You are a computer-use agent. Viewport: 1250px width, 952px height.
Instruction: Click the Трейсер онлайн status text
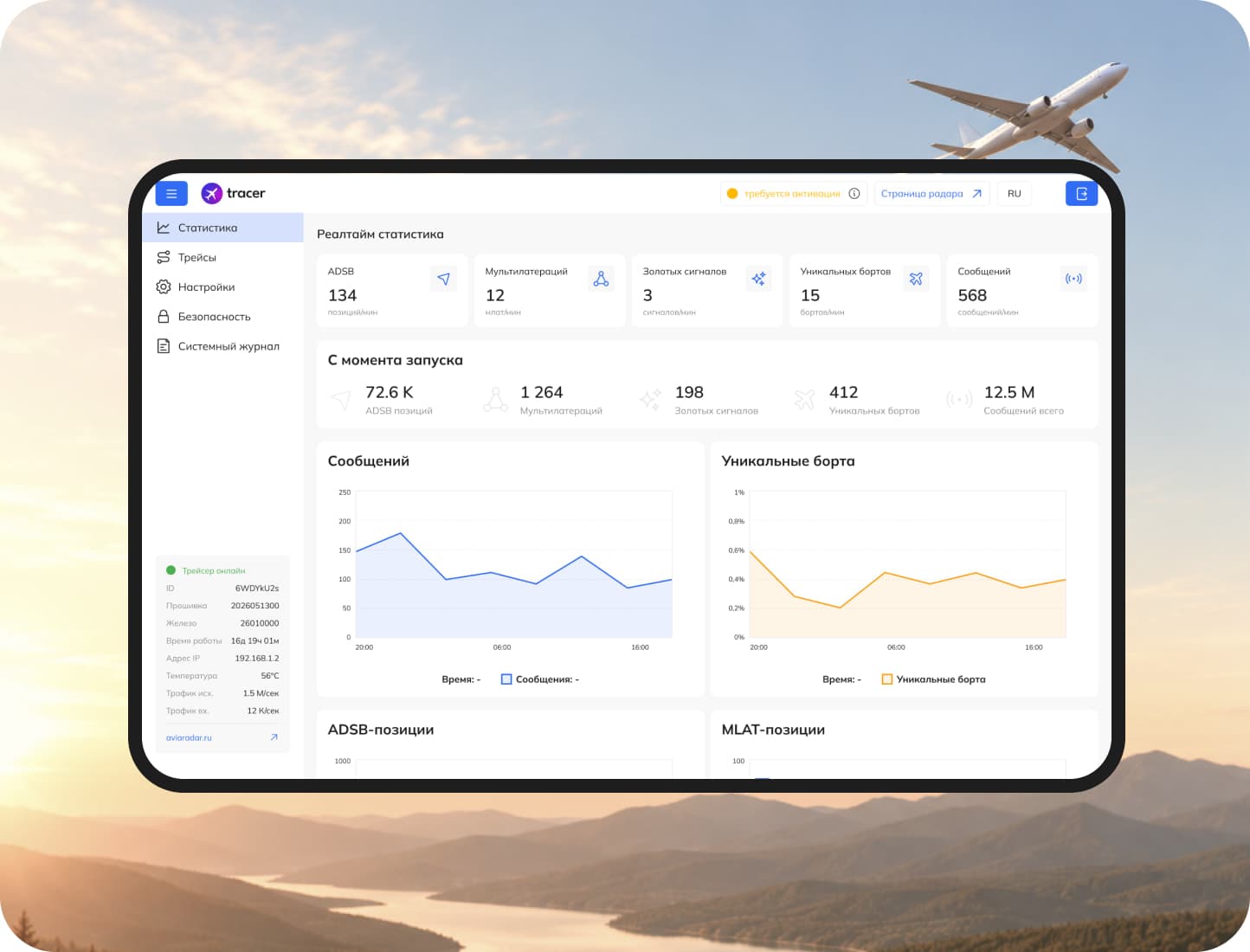214,571
